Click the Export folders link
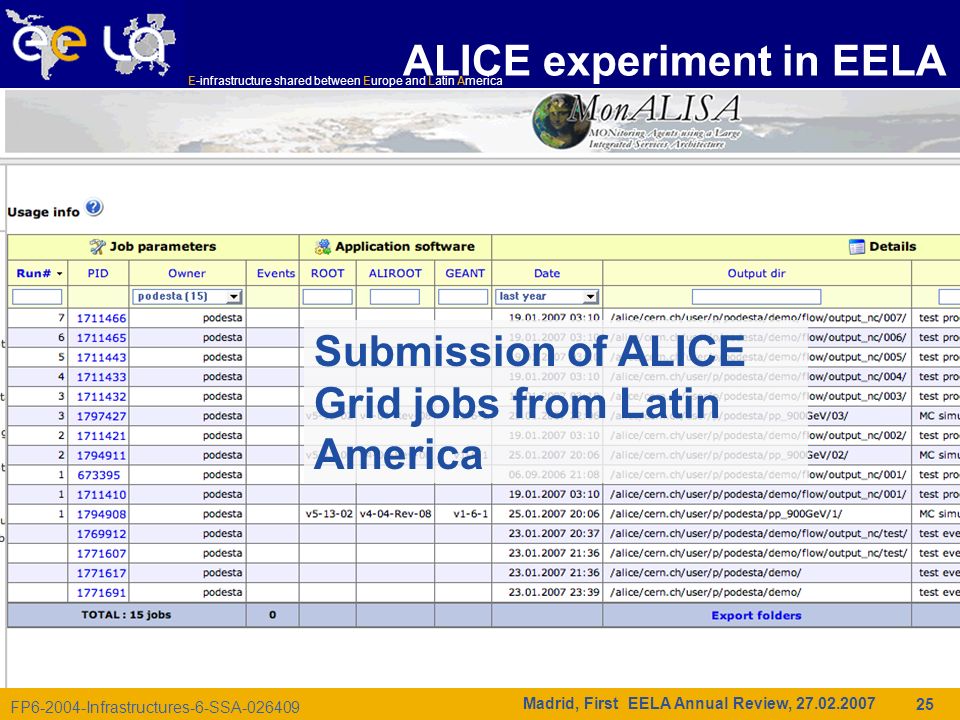This screenshot has height=720, width=960. [x=756, y=615]
